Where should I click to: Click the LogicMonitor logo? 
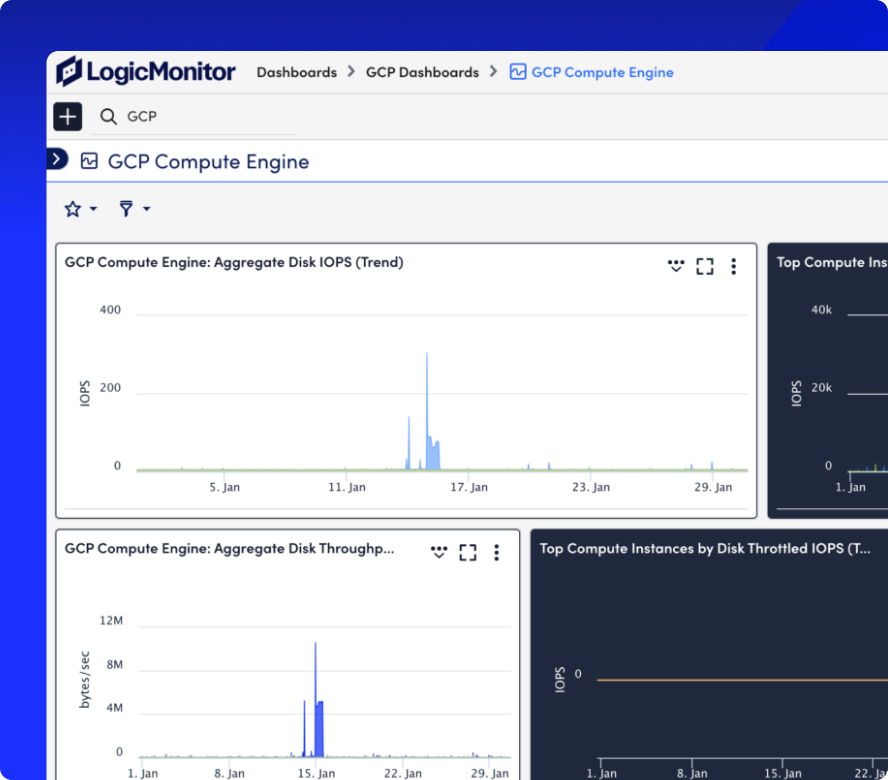pos(146,71)
